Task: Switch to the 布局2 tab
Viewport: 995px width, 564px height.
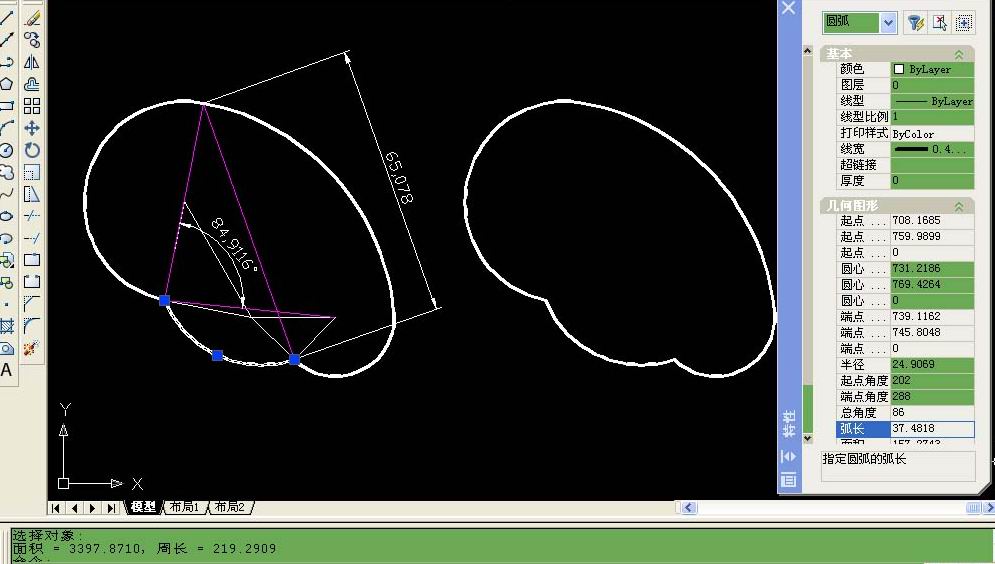Action: tap(230, 507)
